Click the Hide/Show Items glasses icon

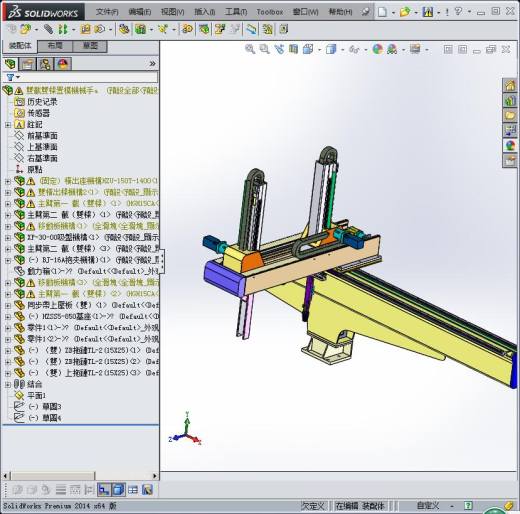point(354,50)
